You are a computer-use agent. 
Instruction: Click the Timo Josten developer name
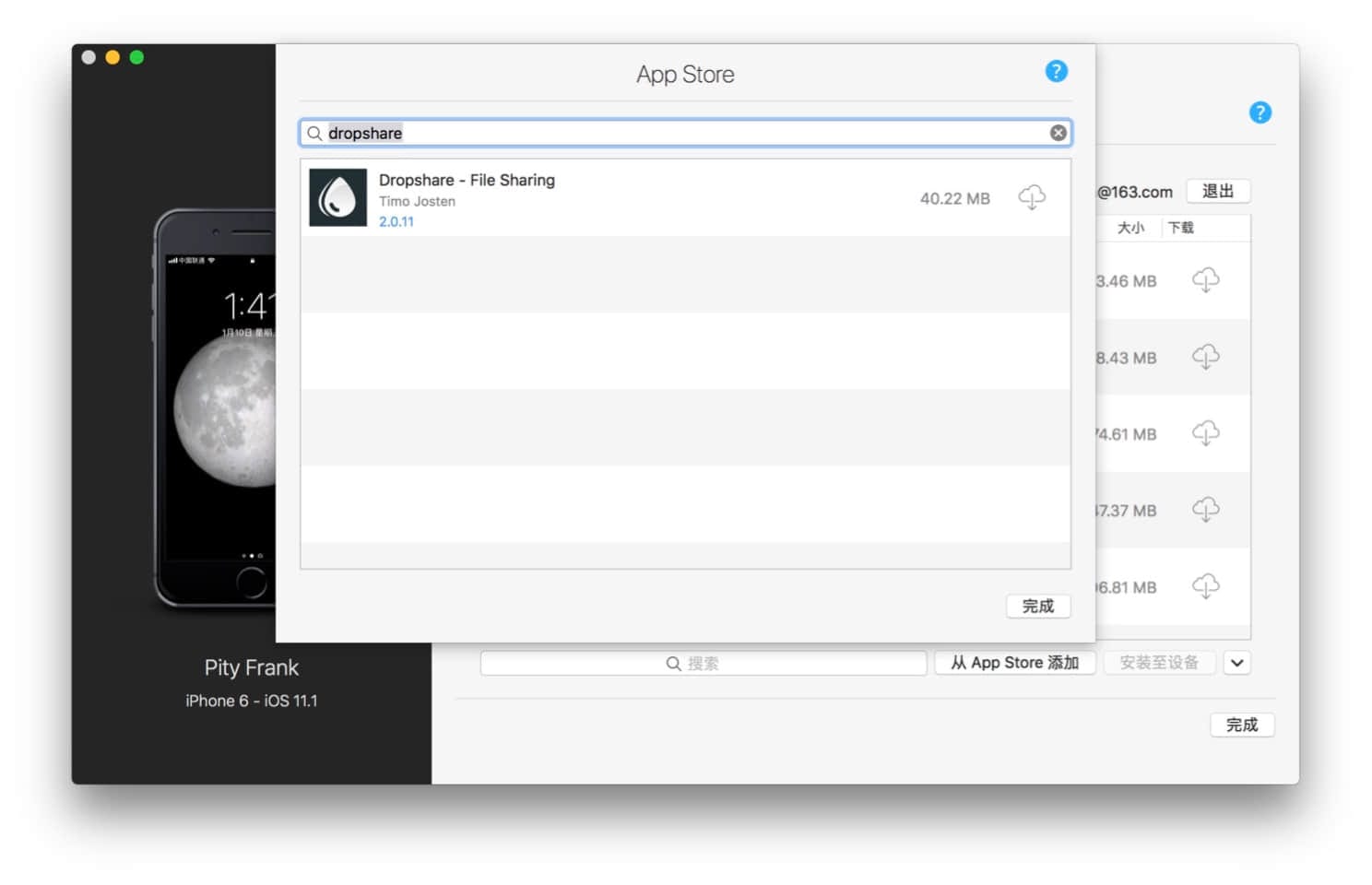pos(417,201)
